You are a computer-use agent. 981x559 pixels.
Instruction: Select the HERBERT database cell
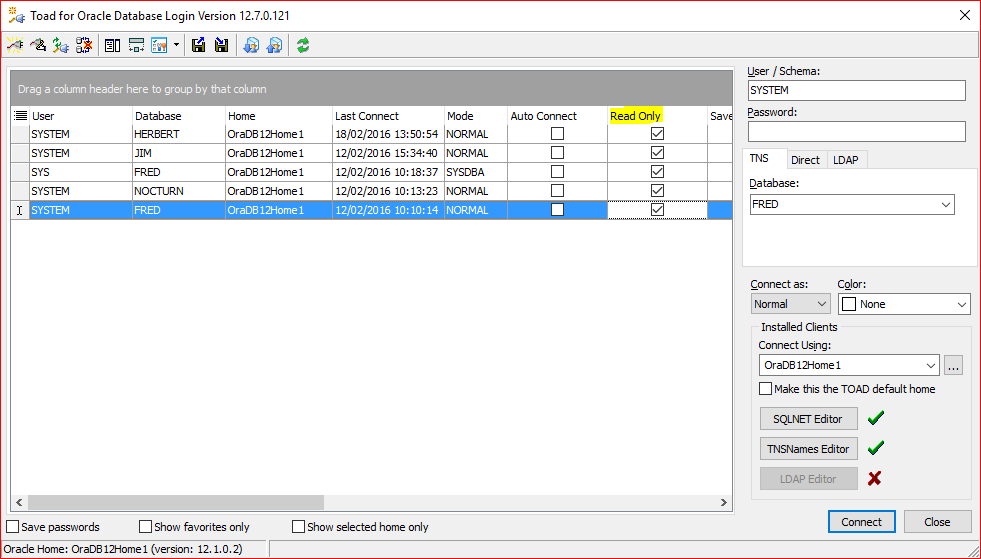click(x=179, y=134)
